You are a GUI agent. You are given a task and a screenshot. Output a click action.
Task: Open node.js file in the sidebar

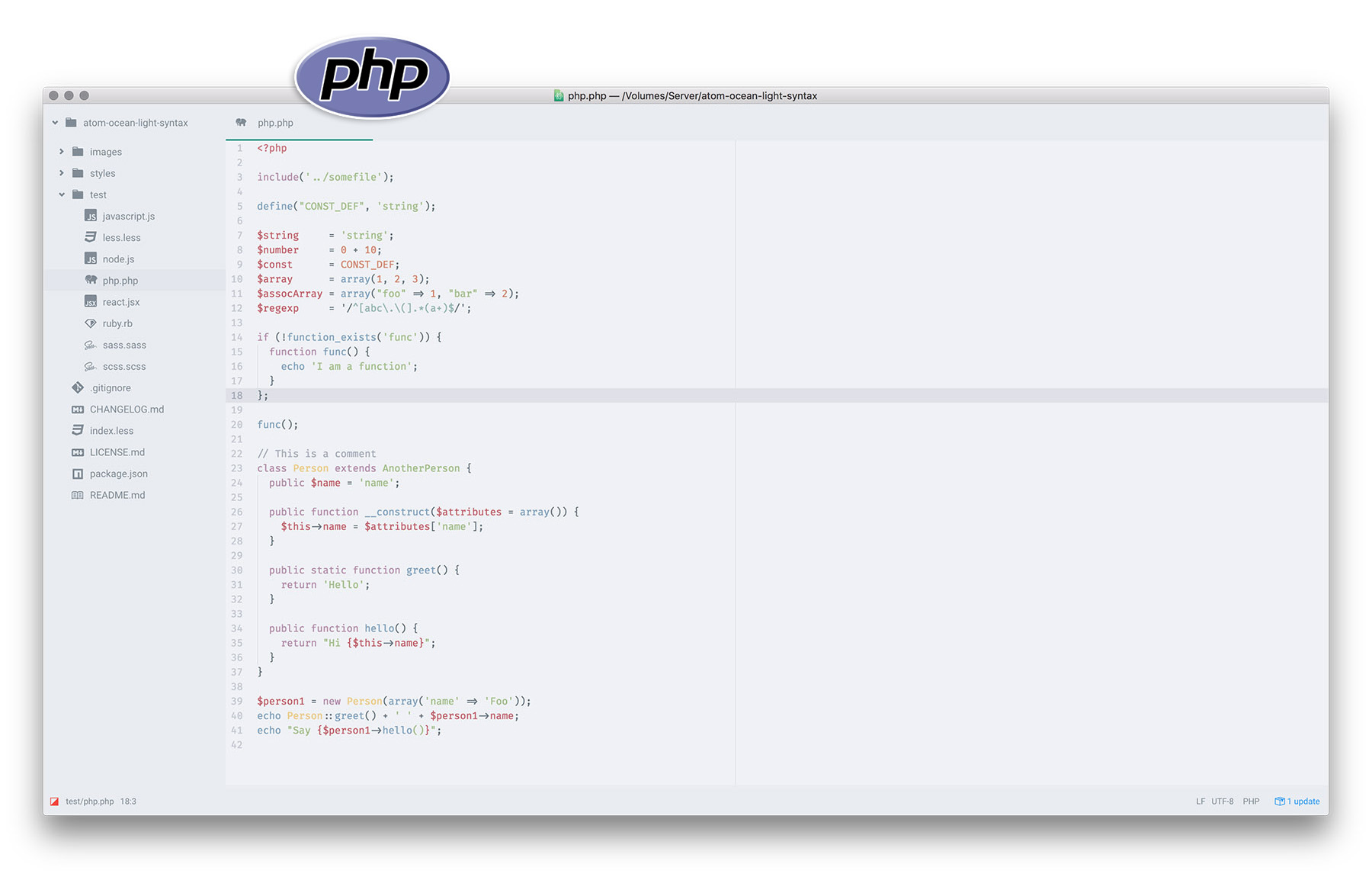pyautogui.click(x=118, y=259)
